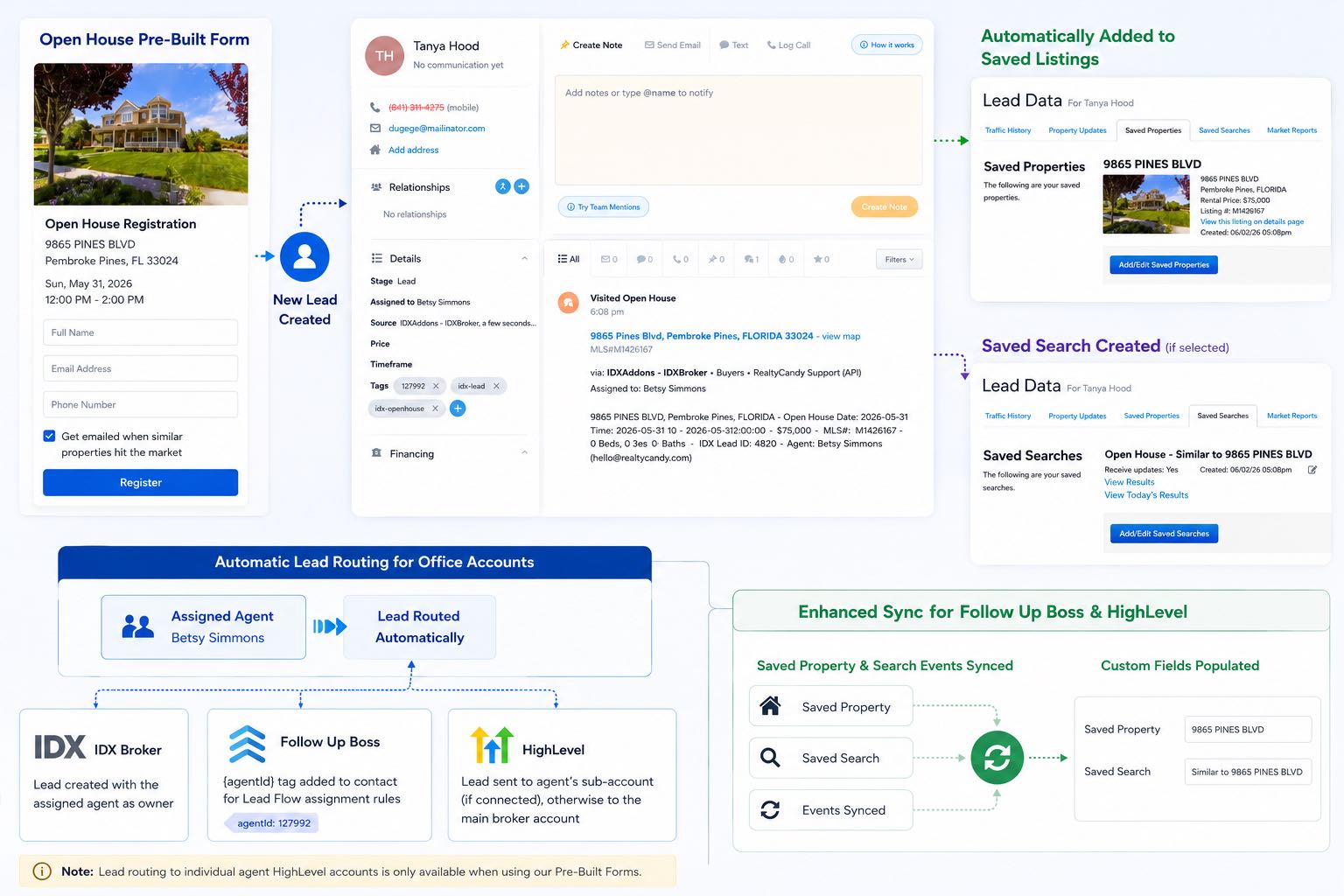Click the Try Team Mentions button

click(604, 207)
